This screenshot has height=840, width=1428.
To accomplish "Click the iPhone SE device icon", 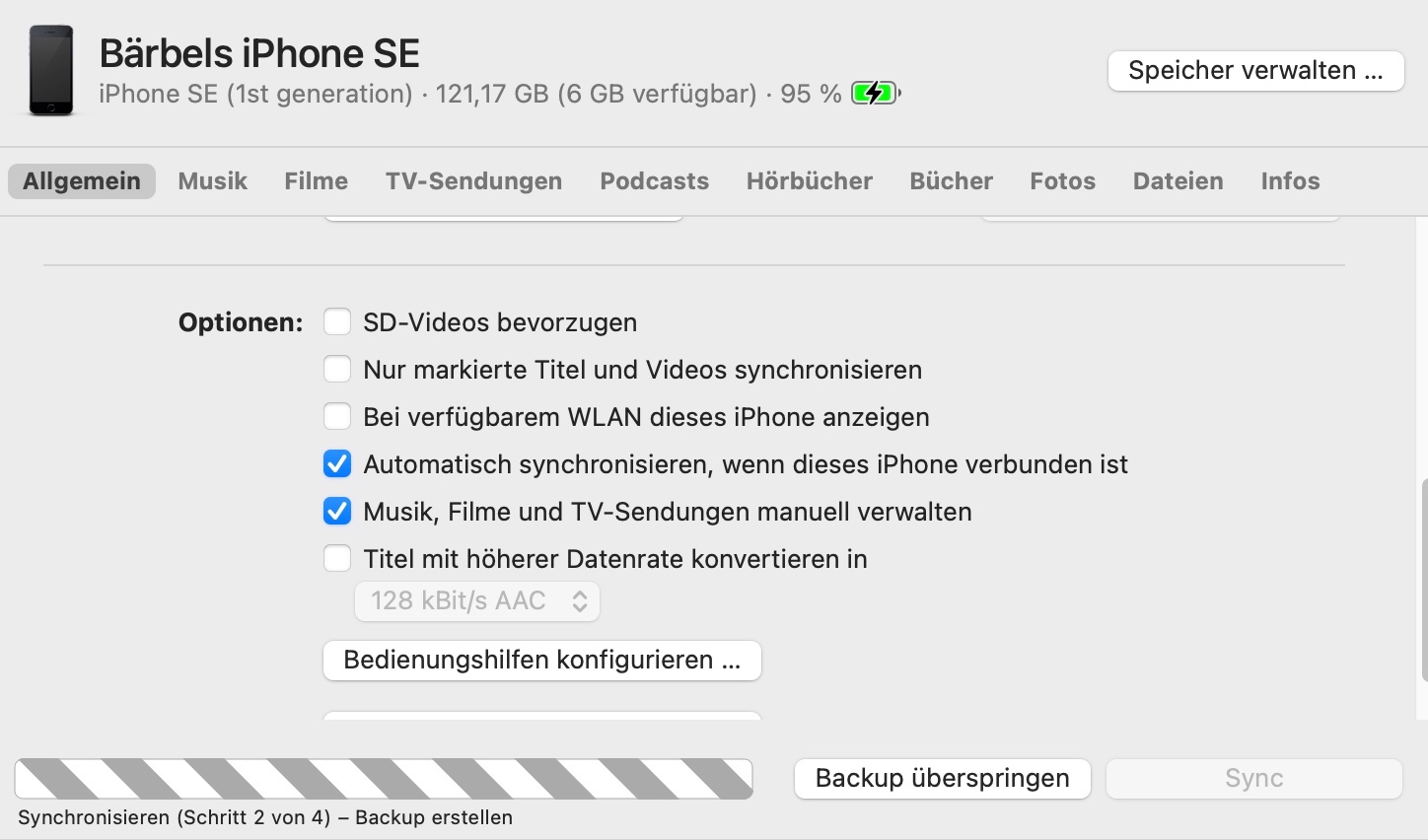I will pos(50,71).
